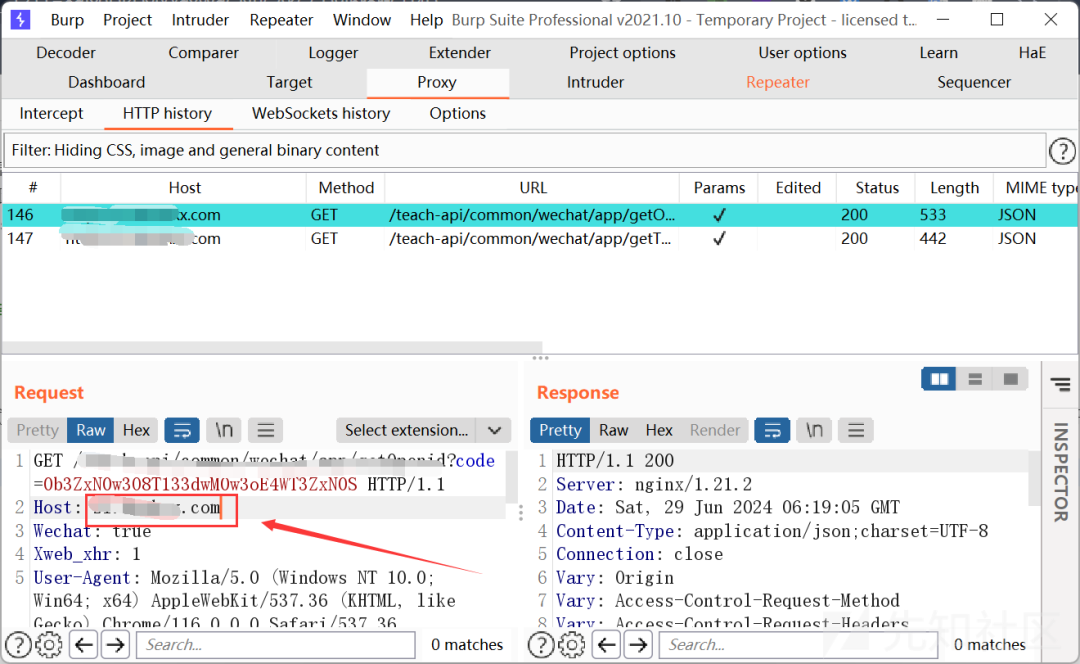Switch Request view to Pretty
Image resolution: width=1080 pixels, height=664 pixels.
tap(38, 430)
